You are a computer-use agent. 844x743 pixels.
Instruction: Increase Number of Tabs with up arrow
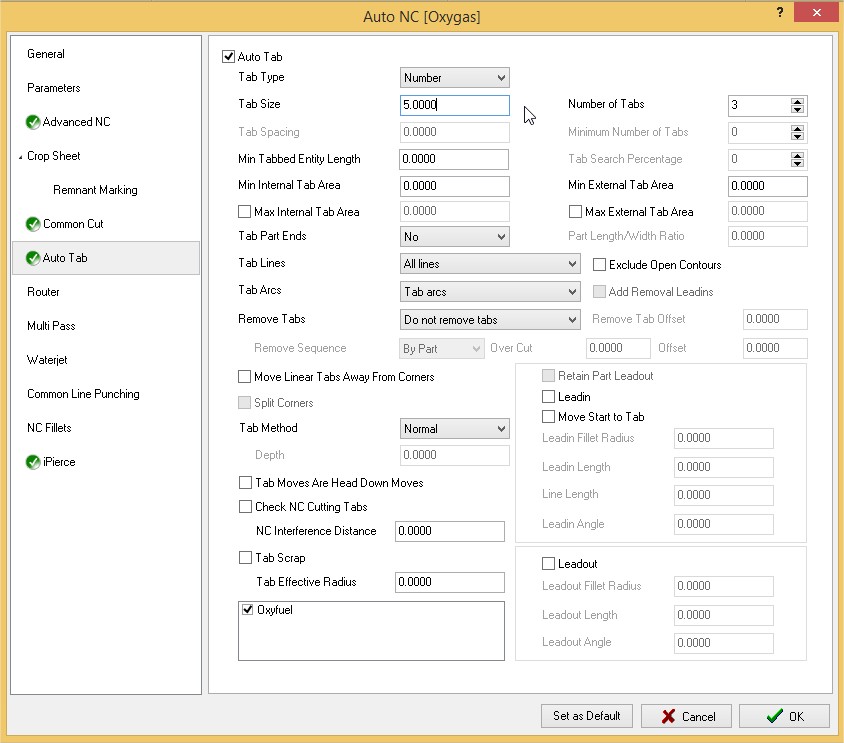point(797,101)
